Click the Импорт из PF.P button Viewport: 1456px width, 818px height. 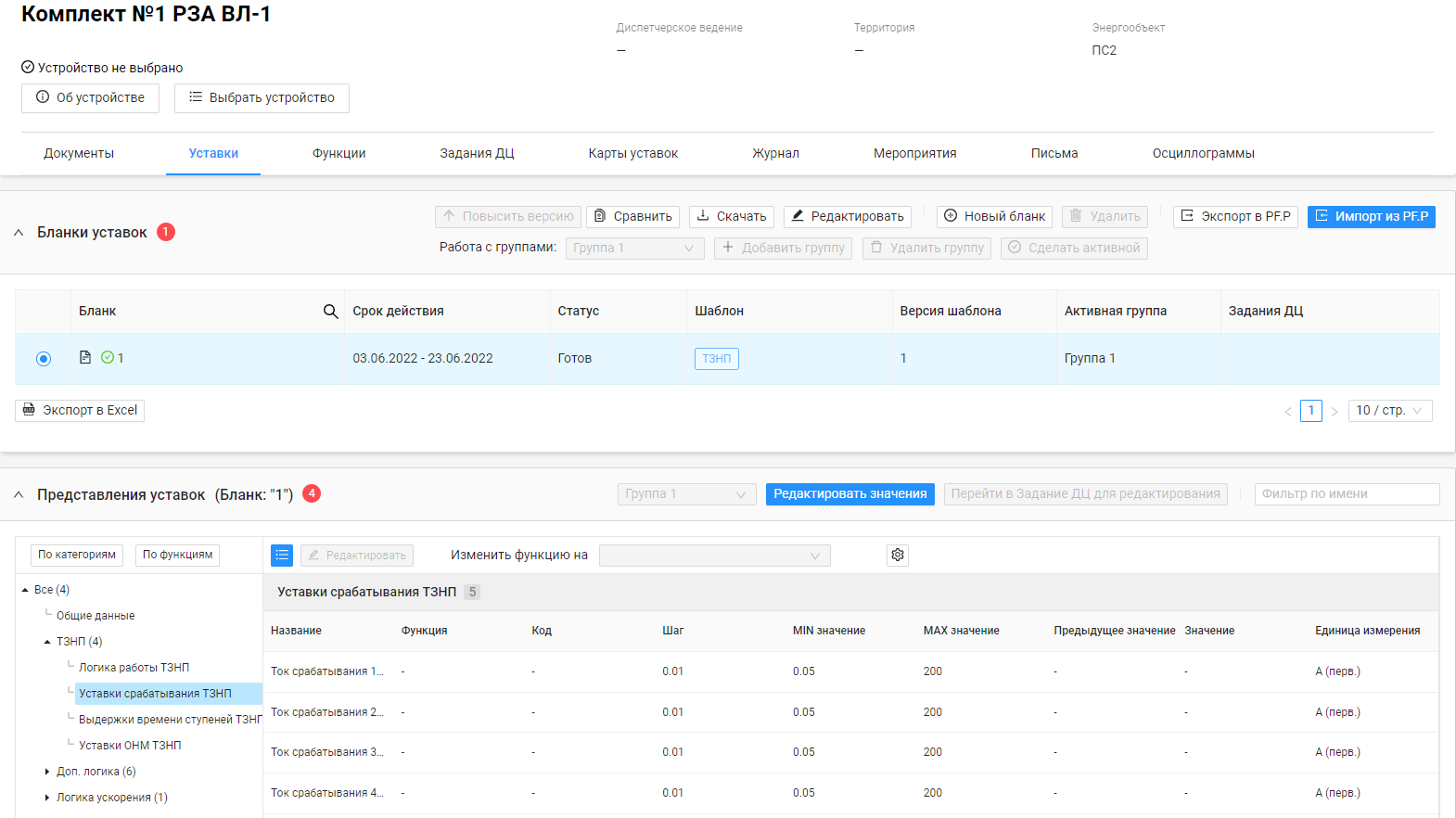coord(1372,217)
